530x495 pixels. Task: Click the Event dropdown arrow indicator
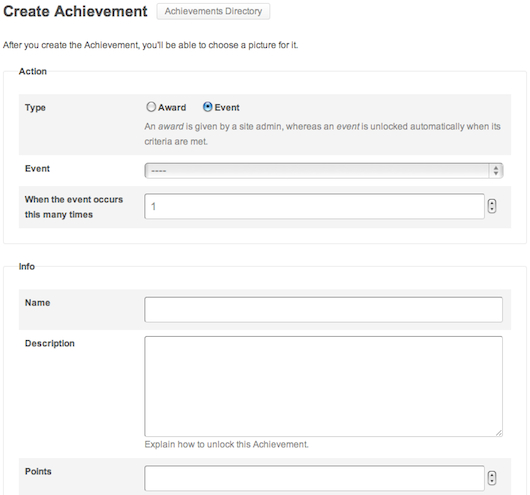496,170
